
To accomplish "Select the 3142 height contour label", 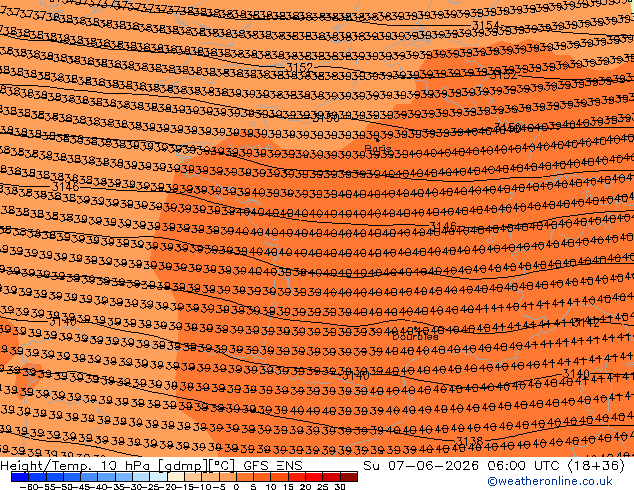I will [587, 322].
